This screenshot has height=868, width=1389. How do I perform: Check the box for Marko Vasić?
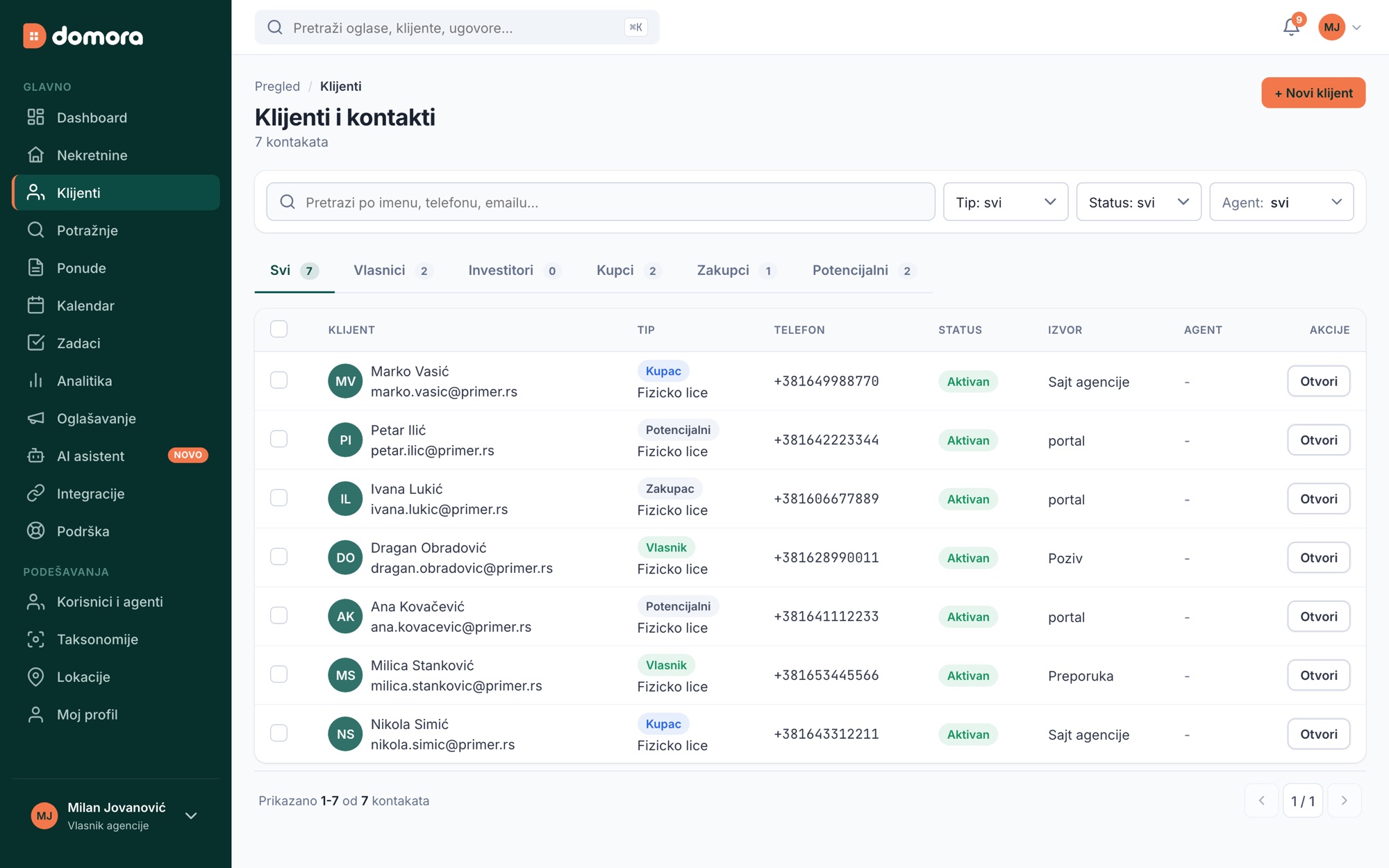point(278,381)
